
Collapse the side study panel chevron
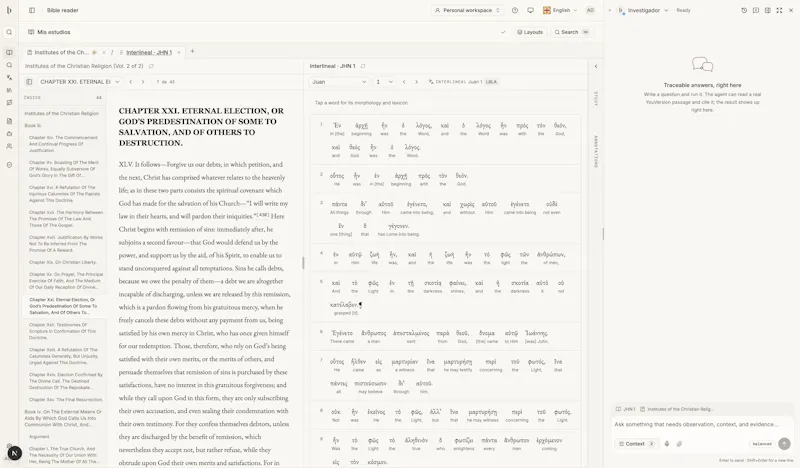[595, 66]
